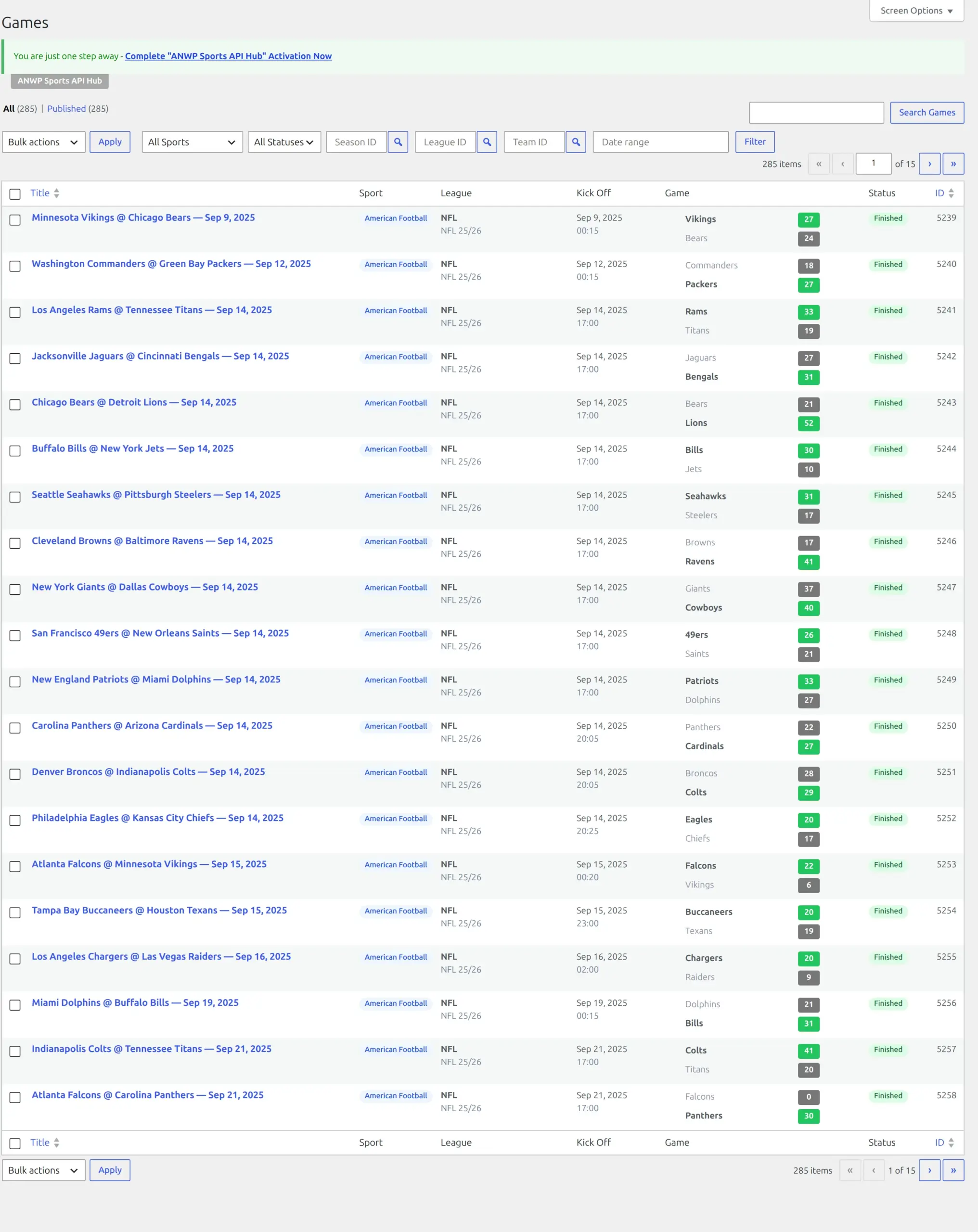Check the New York Giants @ Dallas Cowboys row
The height and width of the screenshot is (1232, 978).
coord(15,589)
